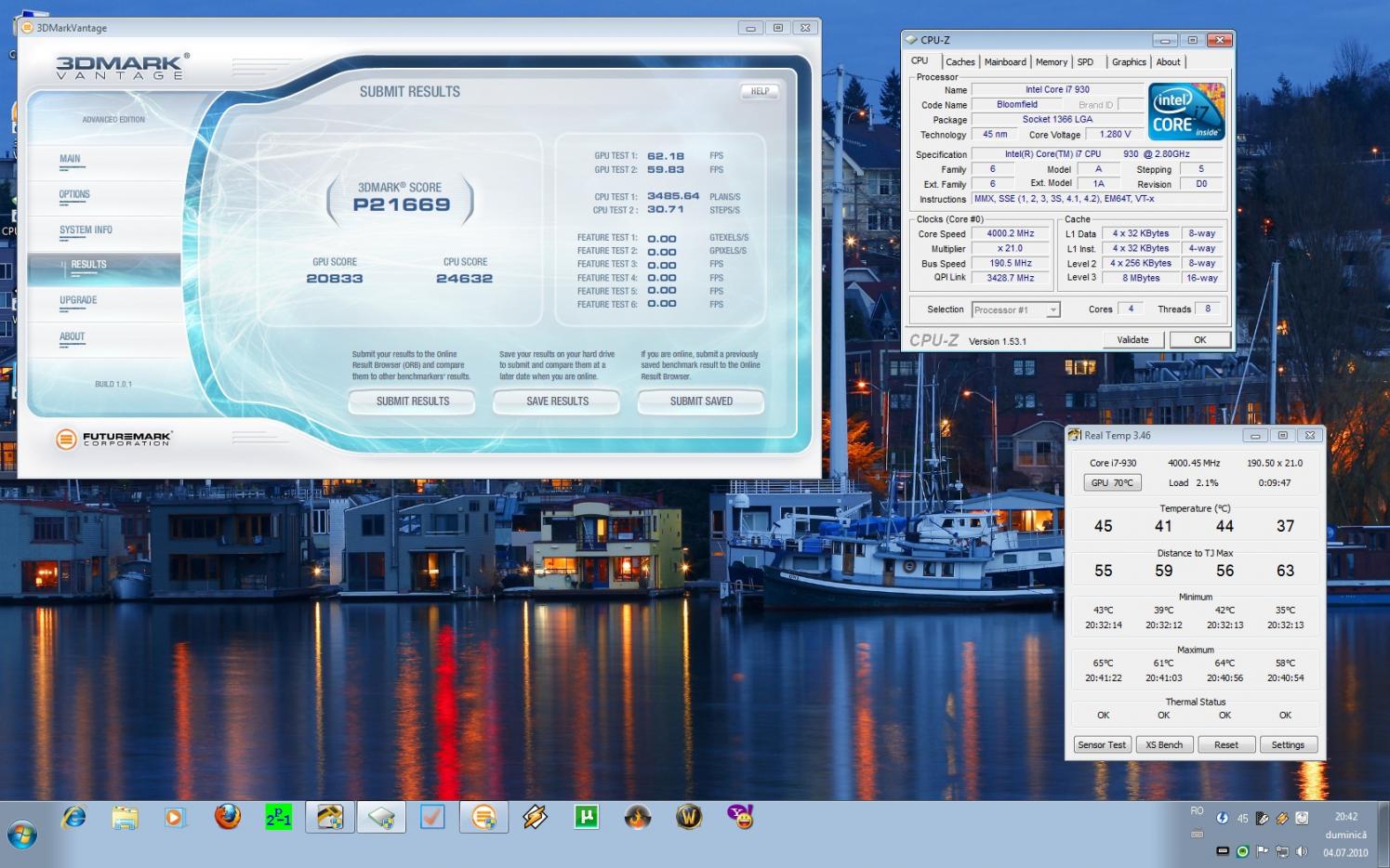The image size is (1390, 868).
Task: Click the GPU Test 1 value 62.18
Action: 666,156
